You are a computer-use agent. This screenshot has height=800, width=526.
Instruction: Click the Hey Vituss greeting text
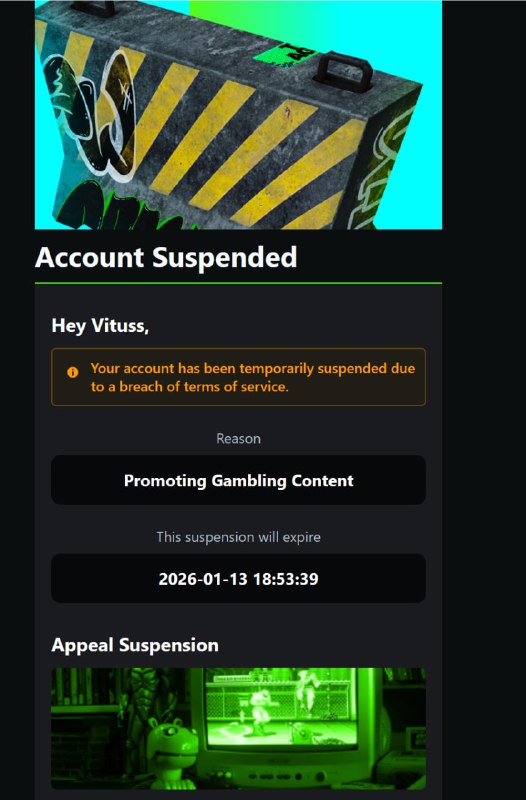[x=100, y=326]
